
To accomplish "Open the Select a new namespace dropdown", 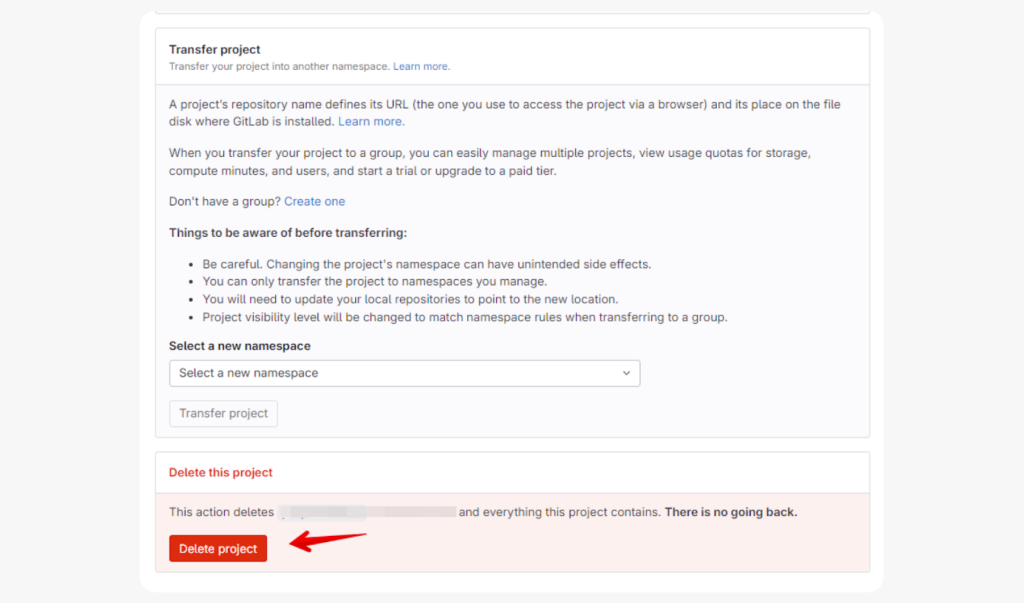I will coord(404,373).
